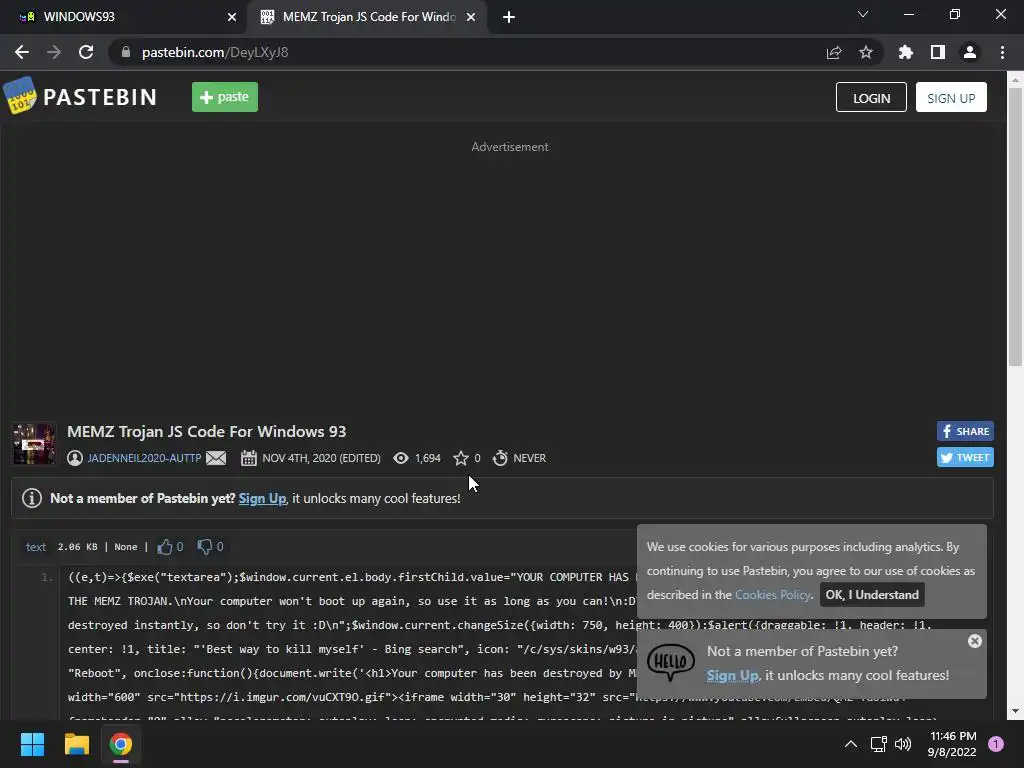1024x768 pixels.
Task: Click the NEVER expiration text
Action: coord(530,458)
